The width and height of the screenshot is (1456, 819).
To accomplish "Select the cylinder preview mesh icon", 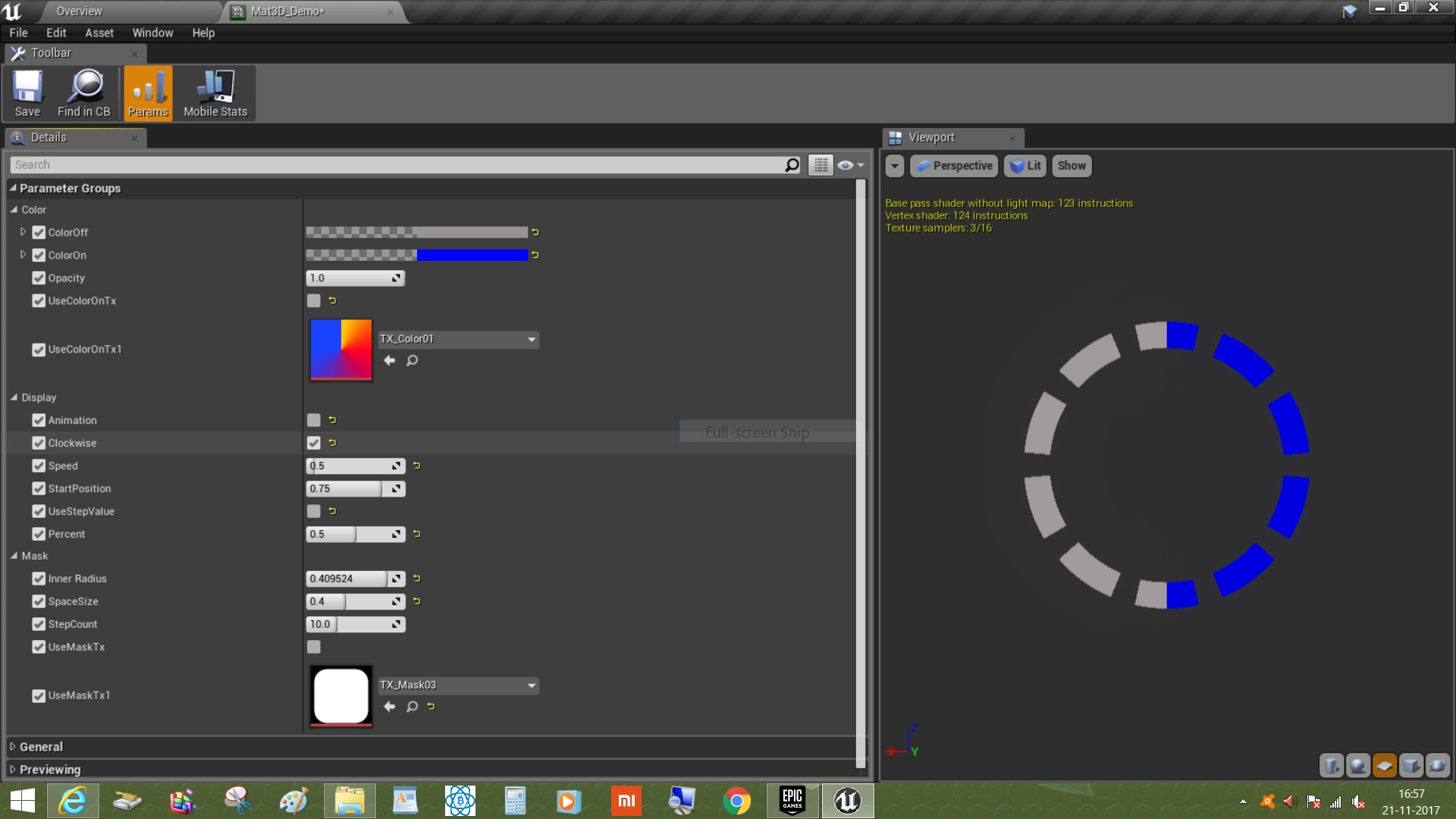I will [1331, 766].
